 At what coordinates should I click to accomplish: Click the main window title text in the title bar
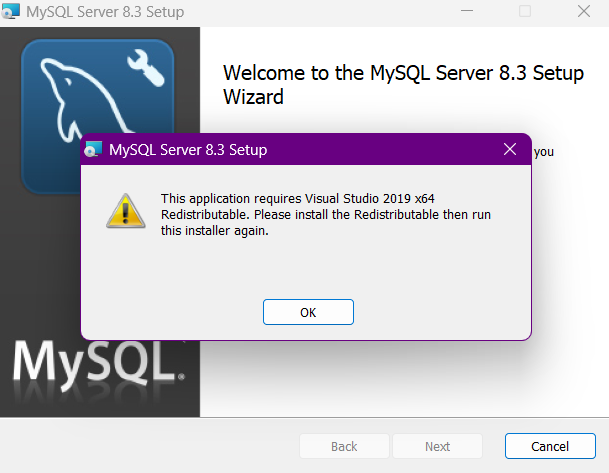(105, 12)
